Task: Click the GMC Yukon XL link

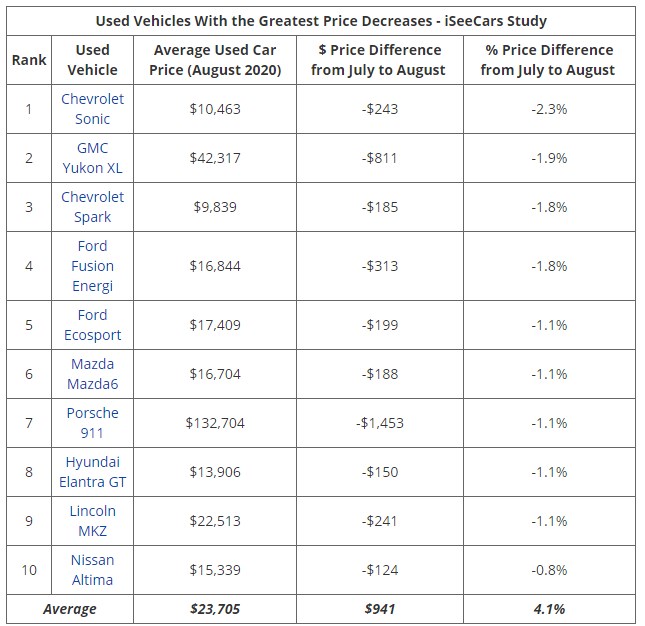Action: (x=92, y=158)
